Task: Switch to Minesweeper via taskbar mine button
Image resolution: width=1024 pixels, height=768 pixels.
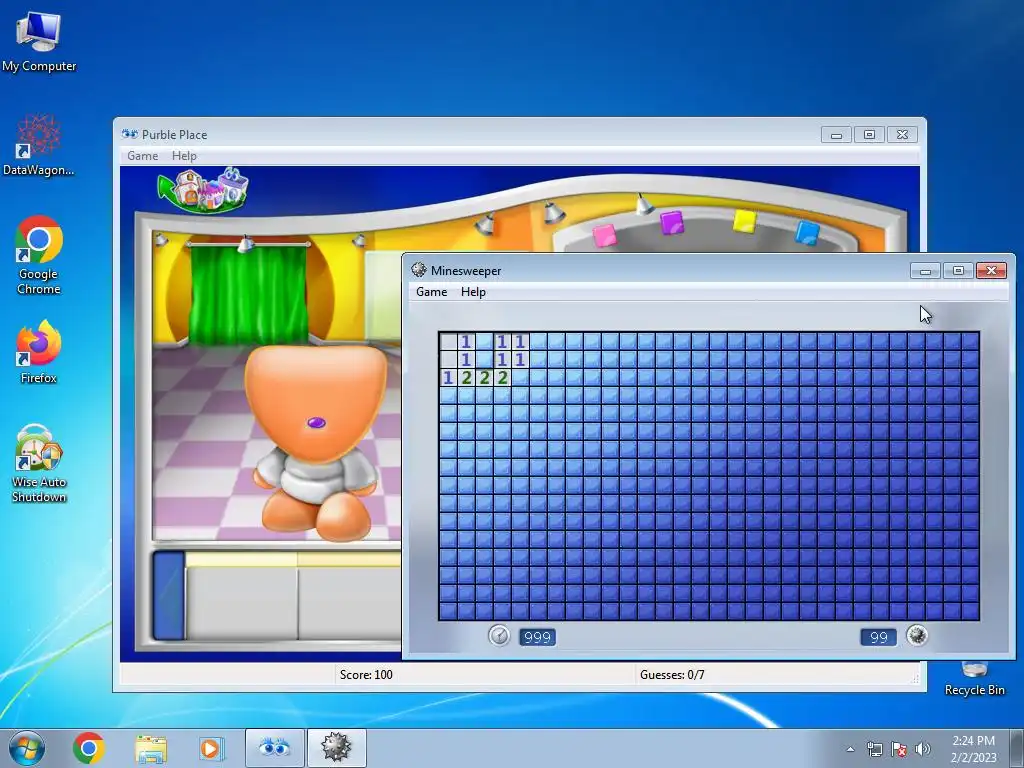Action: (336, 748)
